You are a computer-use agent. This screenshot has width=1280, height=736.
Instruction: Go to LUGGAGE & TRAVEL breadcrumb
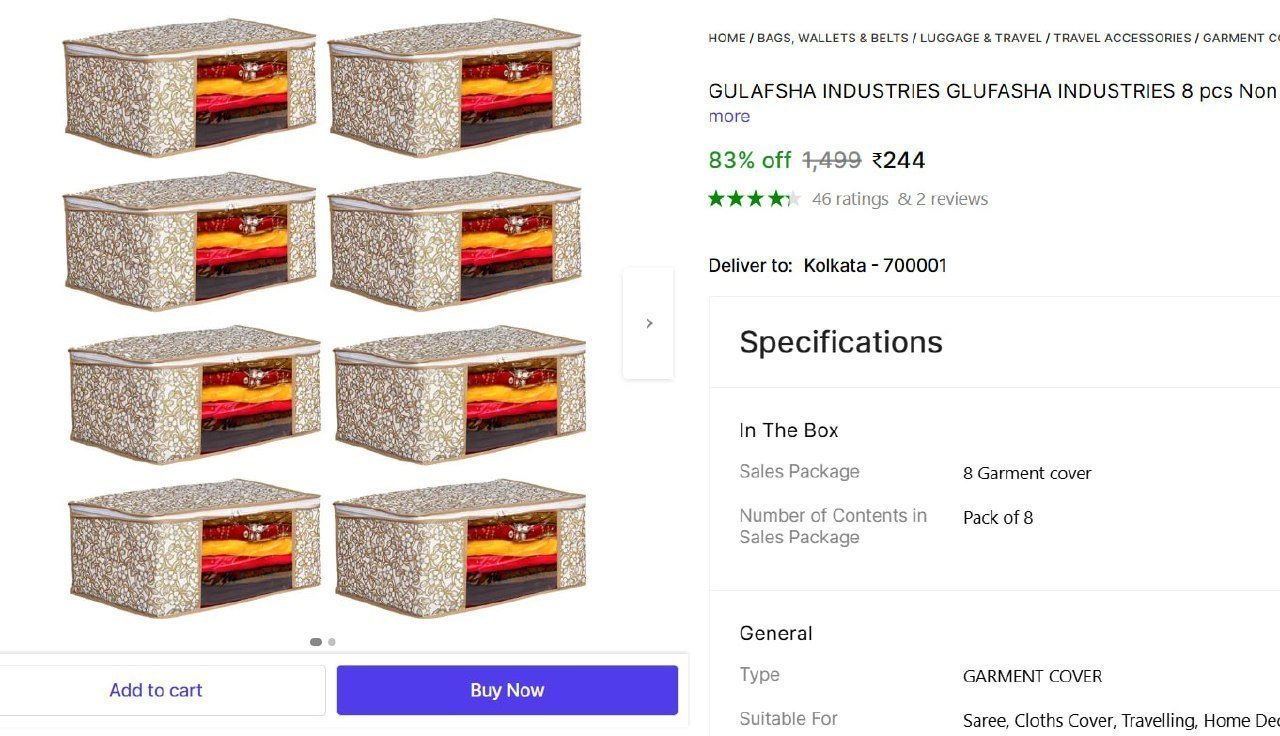pyautogui.click(x=981, y=38)
